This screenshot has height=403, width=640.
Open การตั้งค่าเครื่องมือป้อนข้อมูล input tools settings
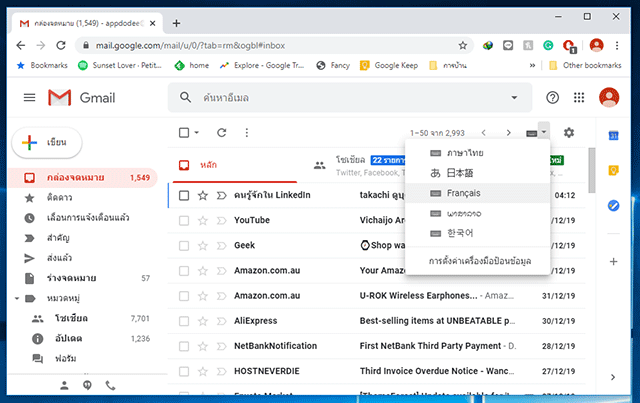pyautogui.click(x=480, y=261)
